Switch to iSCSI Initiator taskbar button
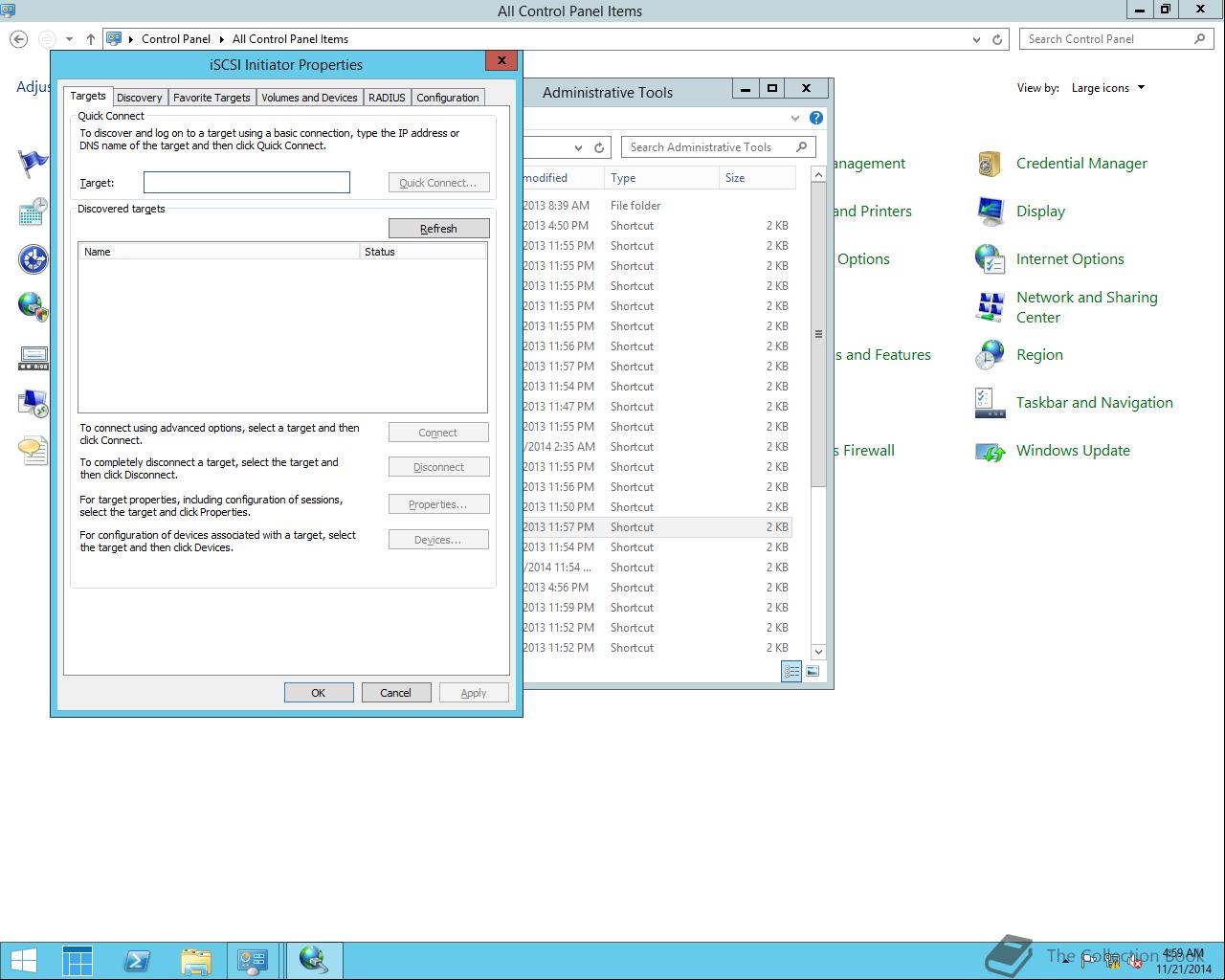 [x=314, y=960]
